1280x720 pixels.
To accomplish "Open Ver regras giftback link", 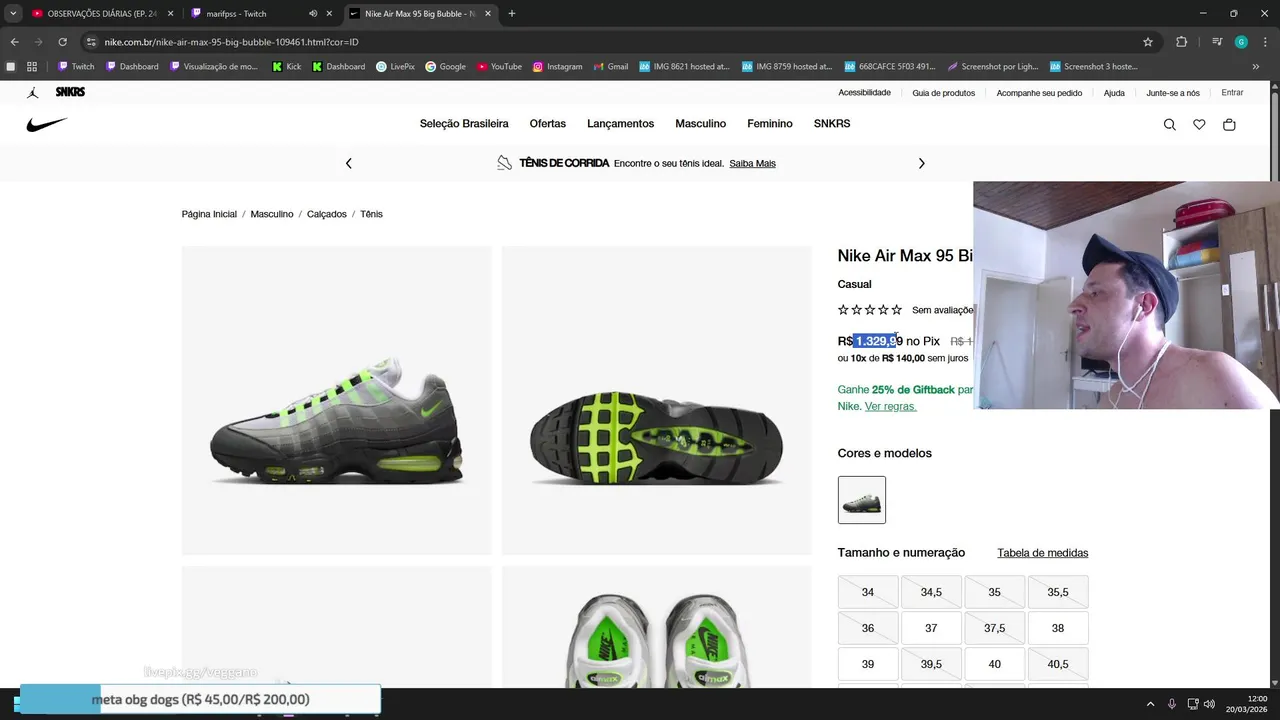I will [x=890, y=406].
